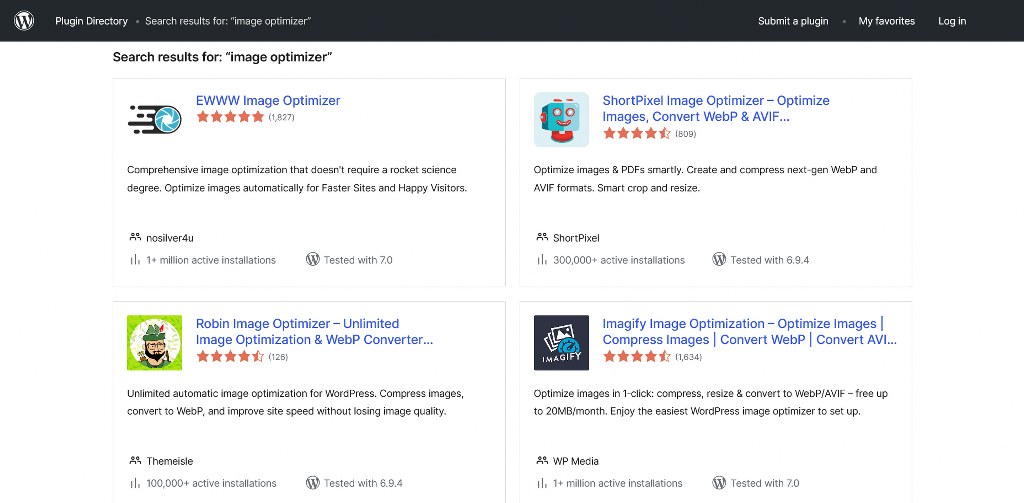Open the ShortPixel Image Optimizer title link

(x=716, y=108)
